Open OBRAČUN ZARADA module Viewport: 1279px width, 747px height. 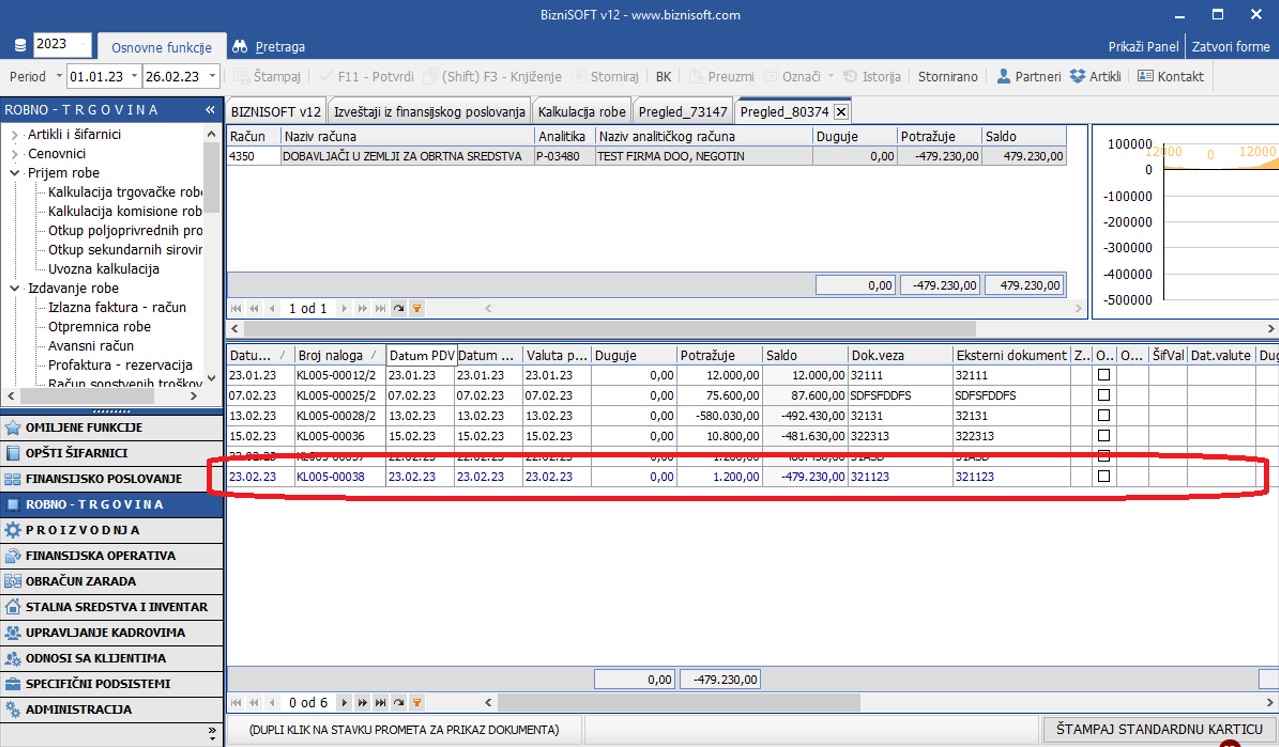[111, 581]
